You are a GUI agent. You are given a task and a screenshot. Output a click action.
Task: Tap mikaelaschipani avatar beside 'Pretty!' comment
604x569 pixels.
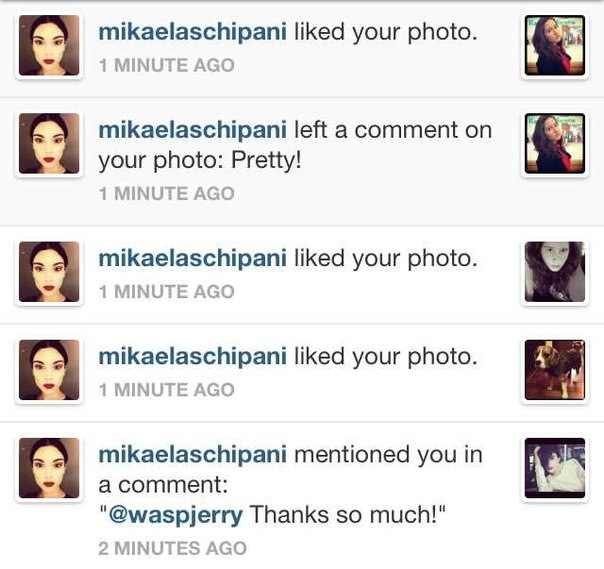(x=49, y=143)
